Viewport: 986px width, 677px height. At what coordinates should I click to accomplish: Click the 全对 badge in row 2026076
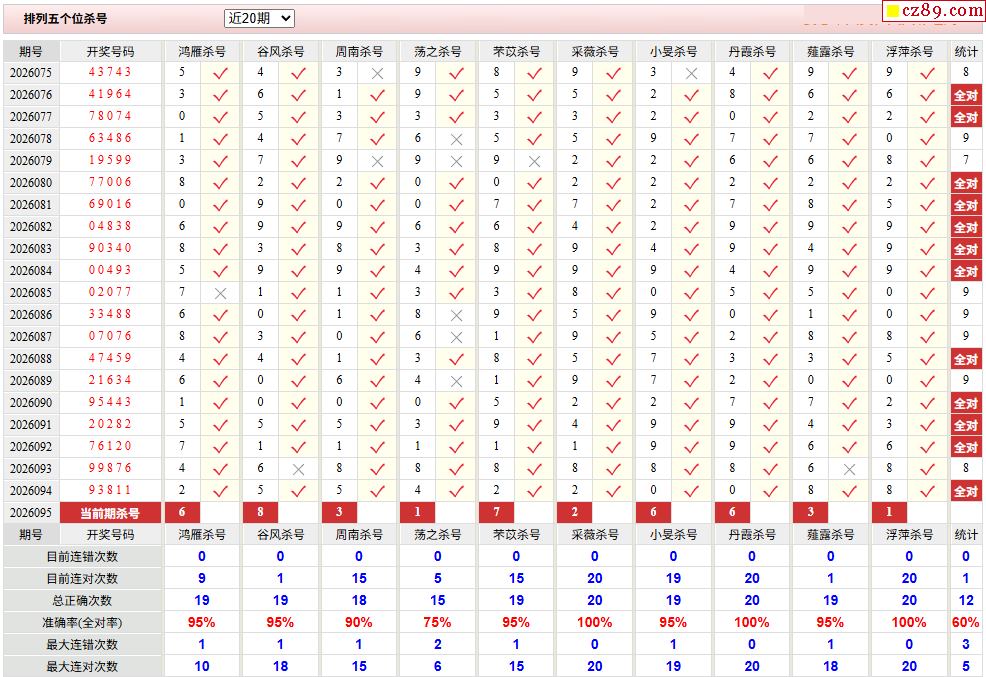(x=965, y=95)
